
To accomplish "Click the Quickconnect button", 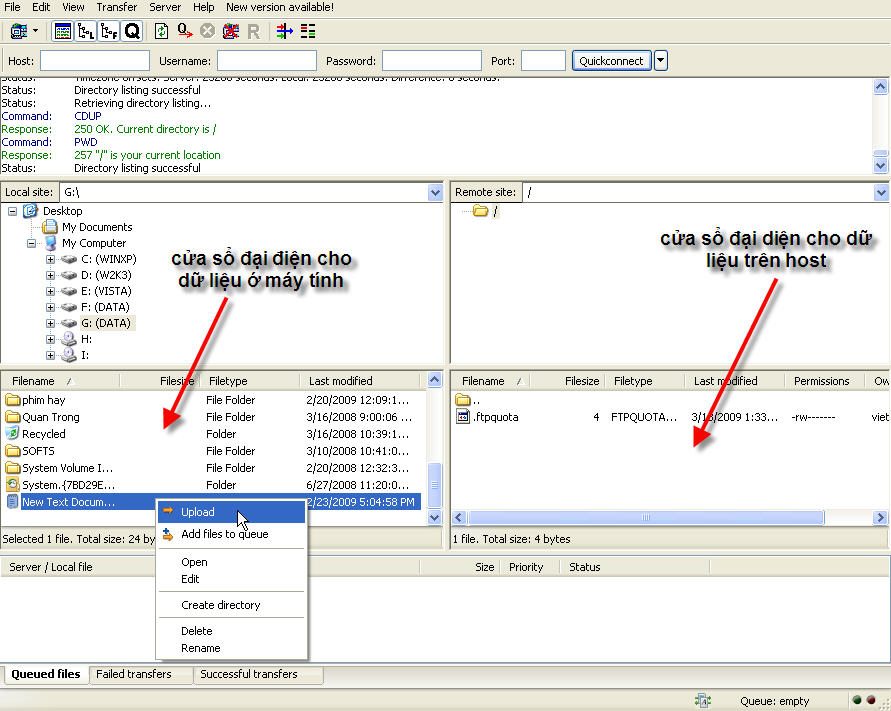I will (611, 61).
